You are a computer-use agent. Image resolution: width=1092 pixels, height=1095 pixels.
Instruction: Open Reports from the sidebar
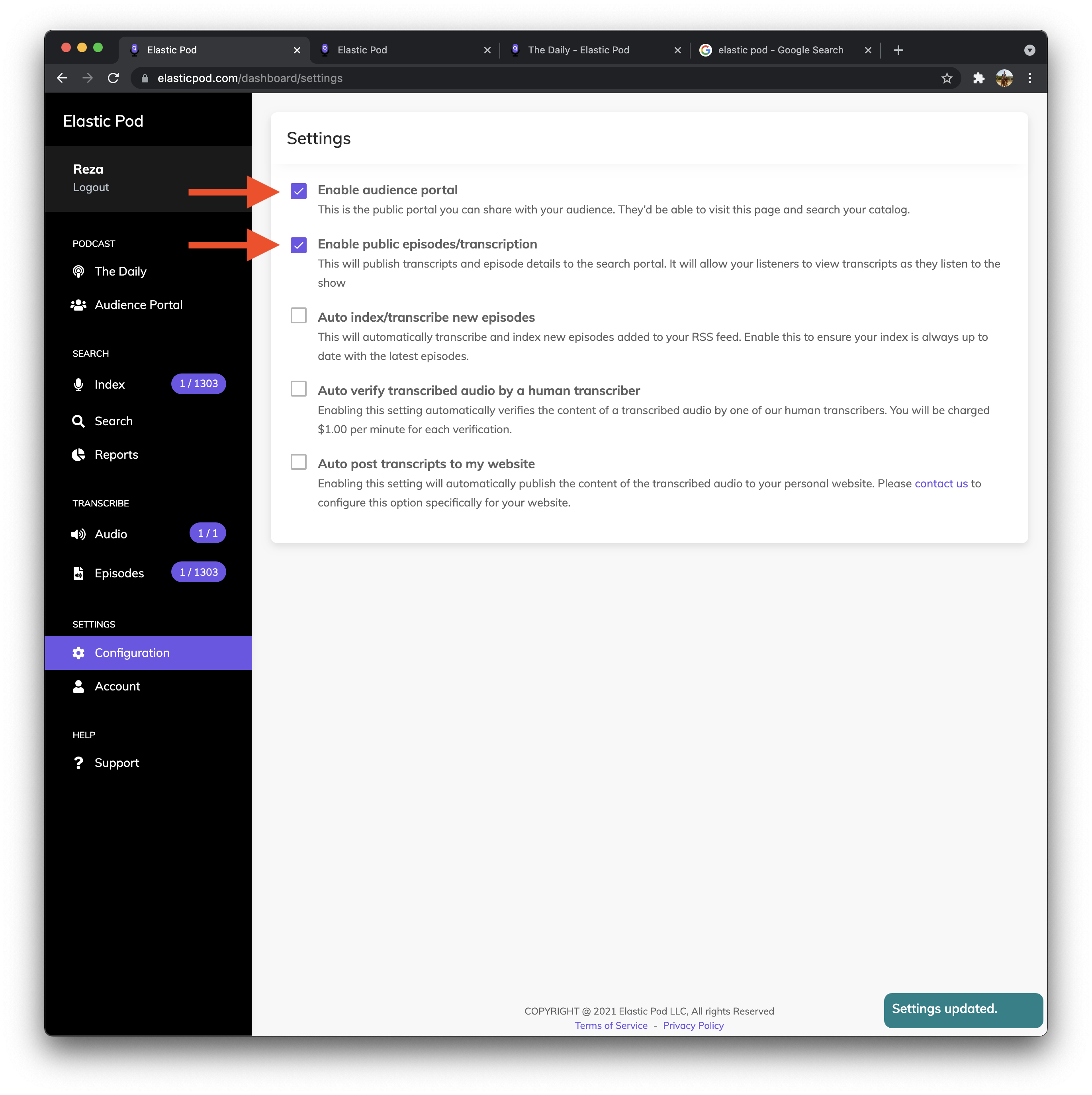coord(116,455)
